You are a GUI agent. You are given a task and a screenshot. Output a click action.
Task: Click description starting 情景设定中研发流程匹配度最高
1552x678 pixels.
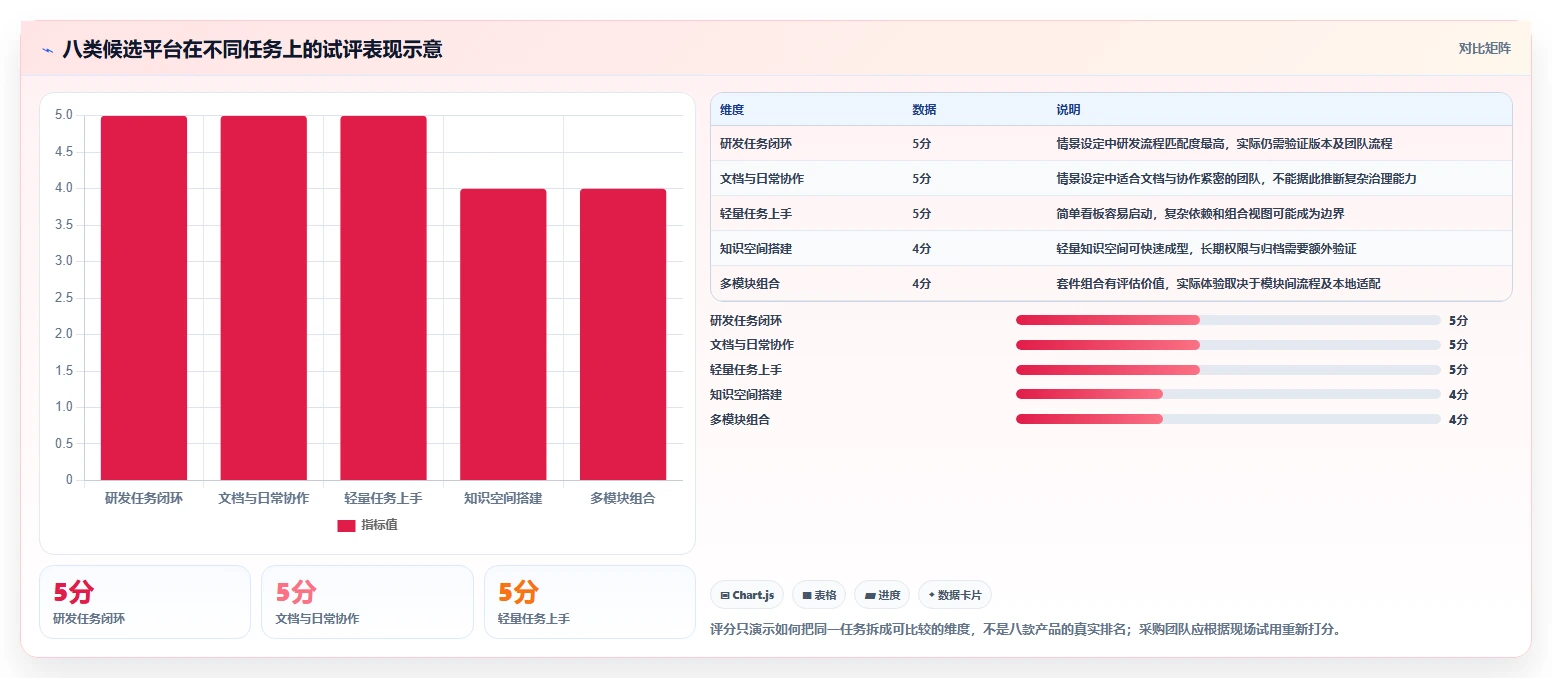click(1224, 144)
